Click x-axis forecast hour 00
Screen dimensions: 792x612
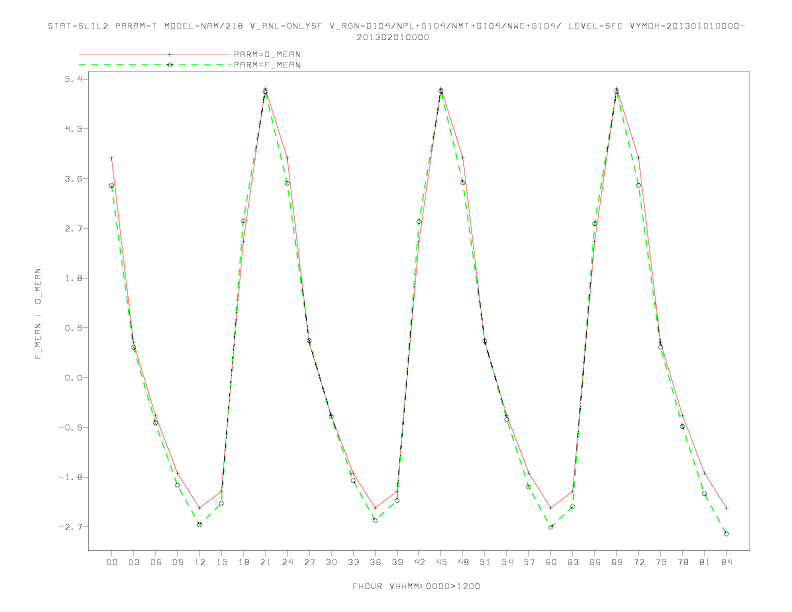pos(112,562)
